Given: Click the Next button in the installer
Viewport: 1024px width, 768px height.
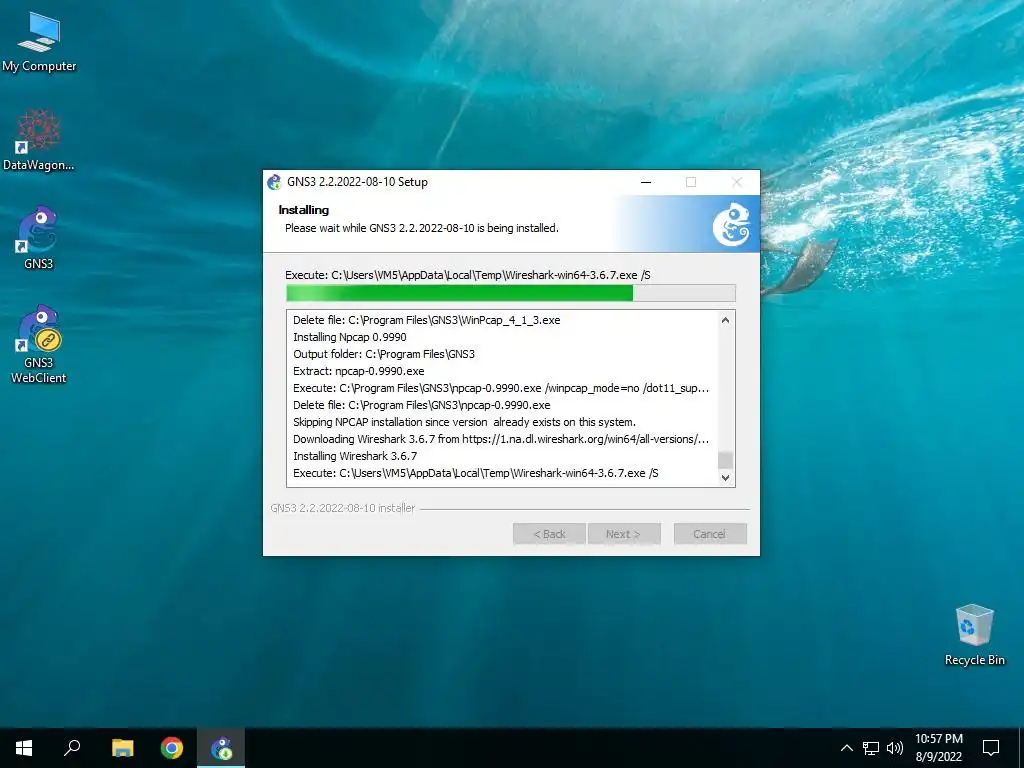Looking at the screenshot, I should [624, 534].
